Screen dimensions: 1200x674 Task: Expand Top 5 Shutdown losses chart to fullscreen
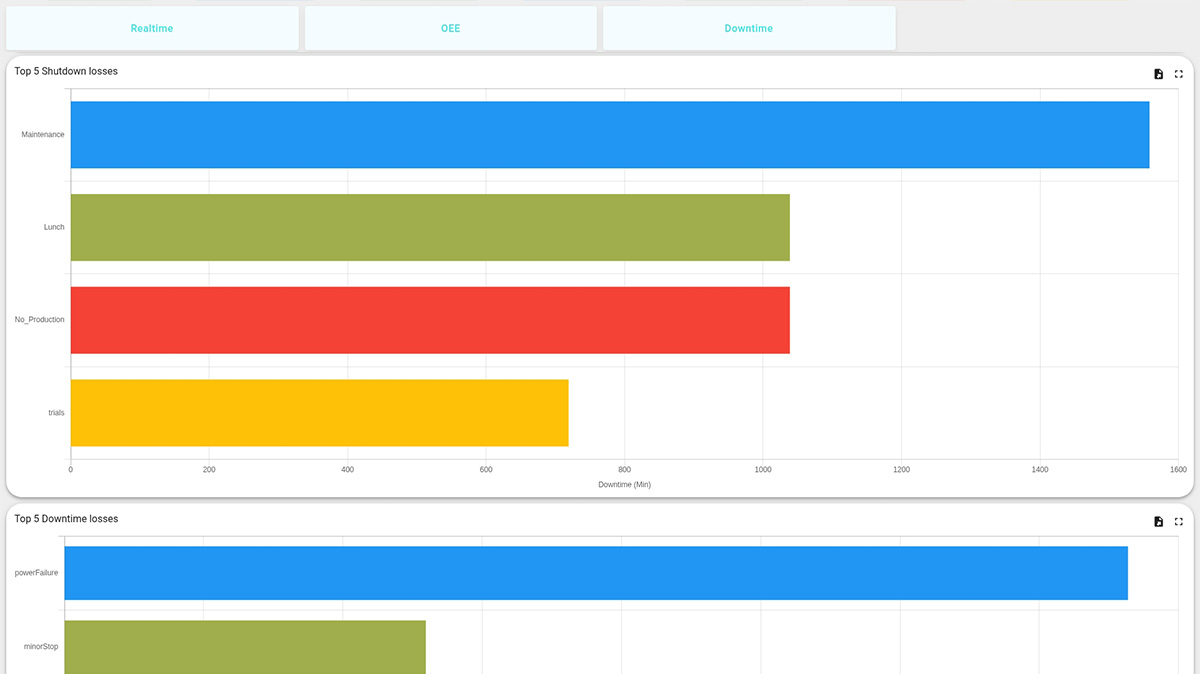1178,73
